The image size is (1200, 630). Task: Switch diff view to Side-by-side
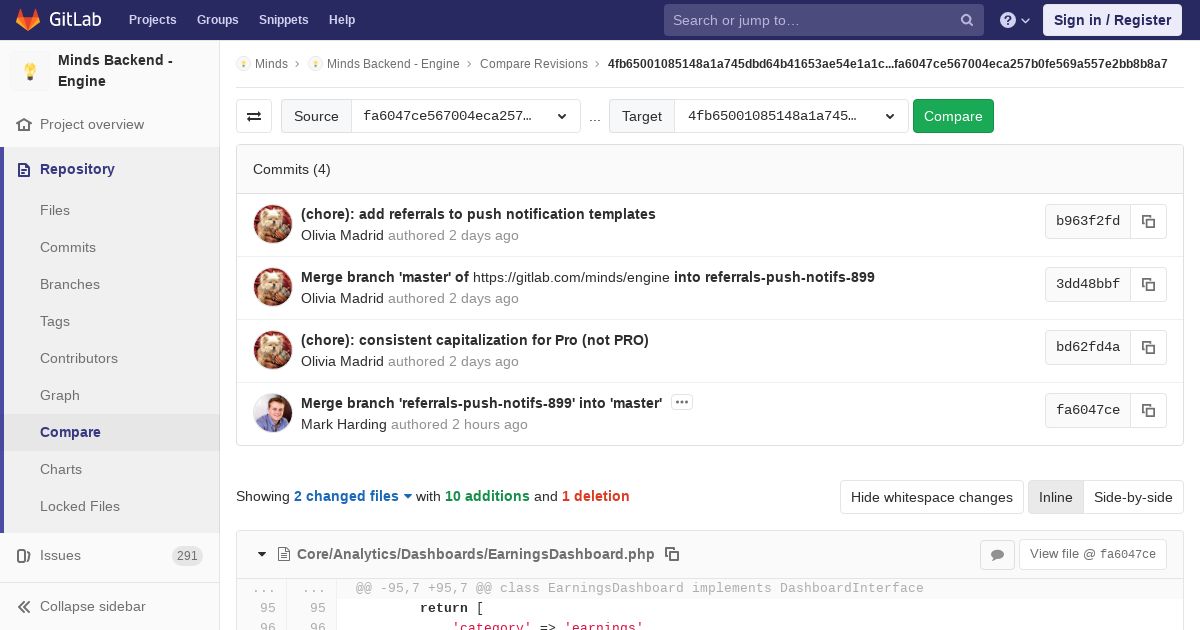pos(1133,497)
